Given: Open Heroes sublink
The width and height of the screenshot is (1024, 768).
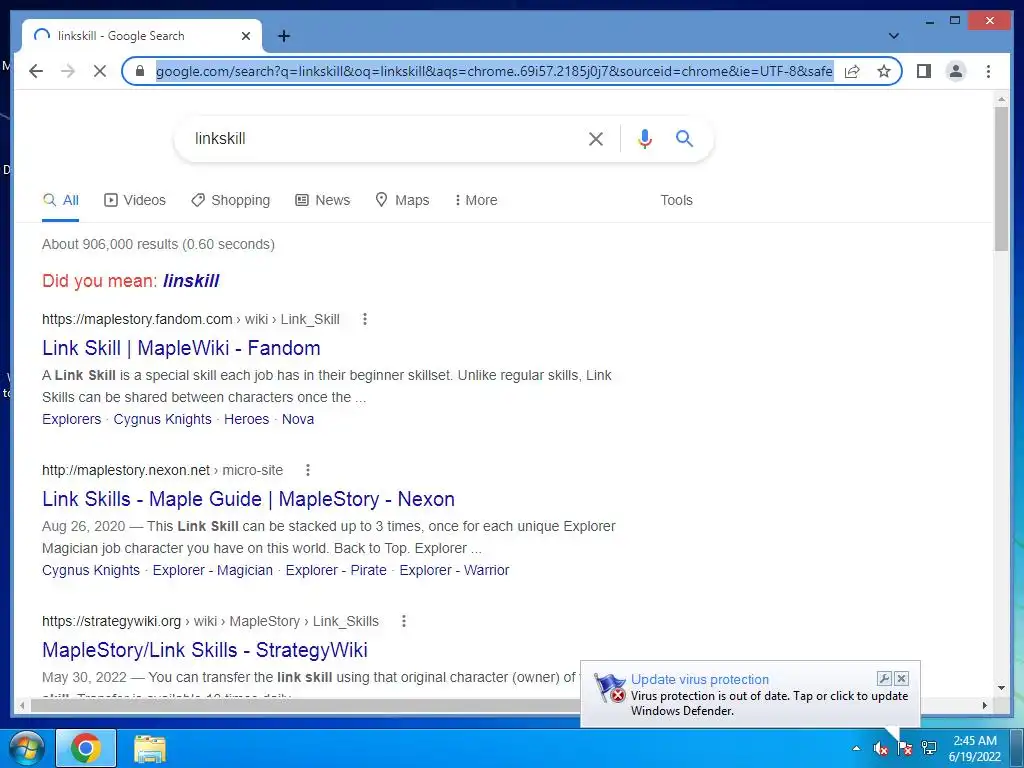Looking at the screenshot, I should point(246,419).
